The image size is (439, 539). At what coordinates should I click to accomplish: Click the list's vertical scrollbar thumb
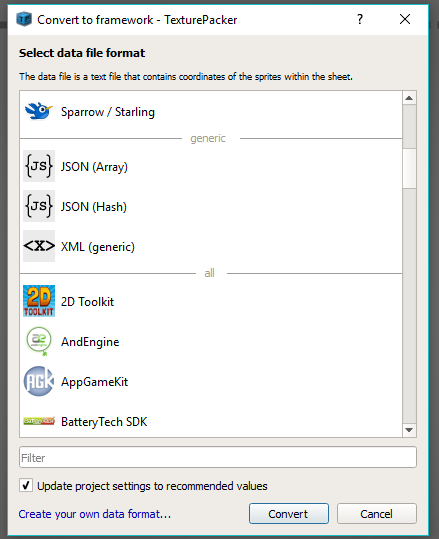tap(409, 168)
